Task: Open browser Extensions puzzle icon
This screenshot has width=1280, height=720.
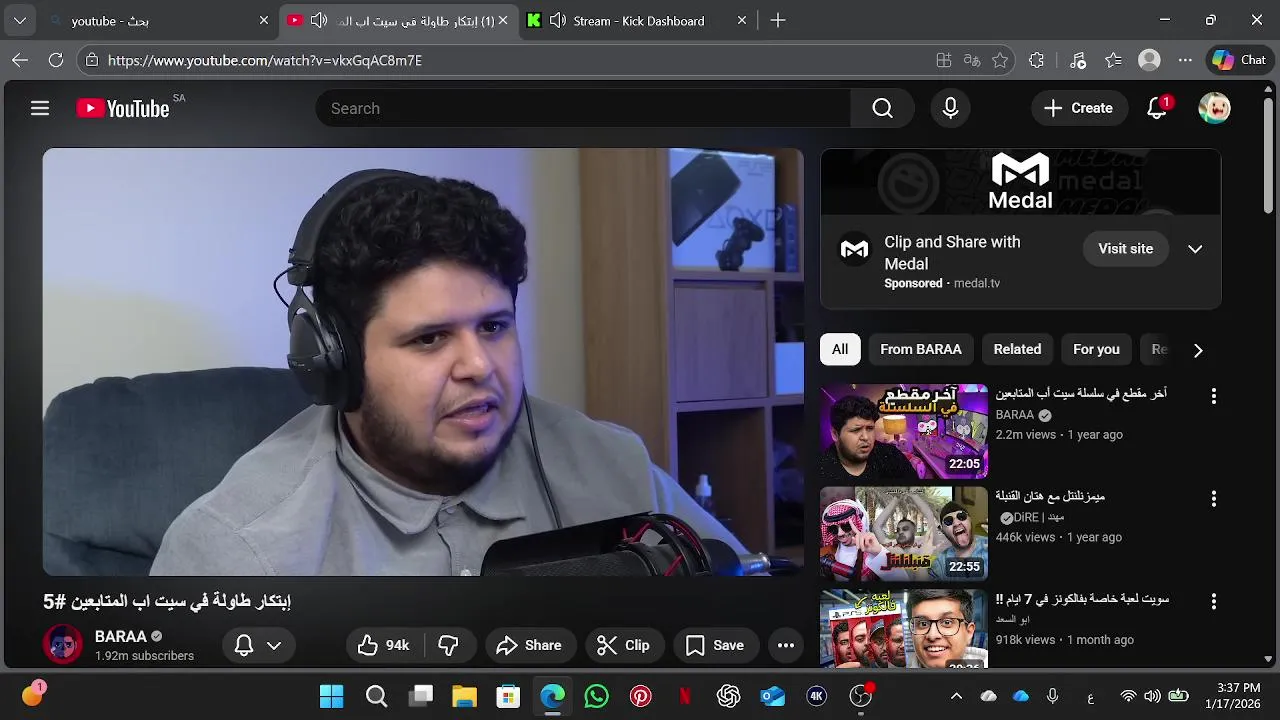Action: point(1036,60)
